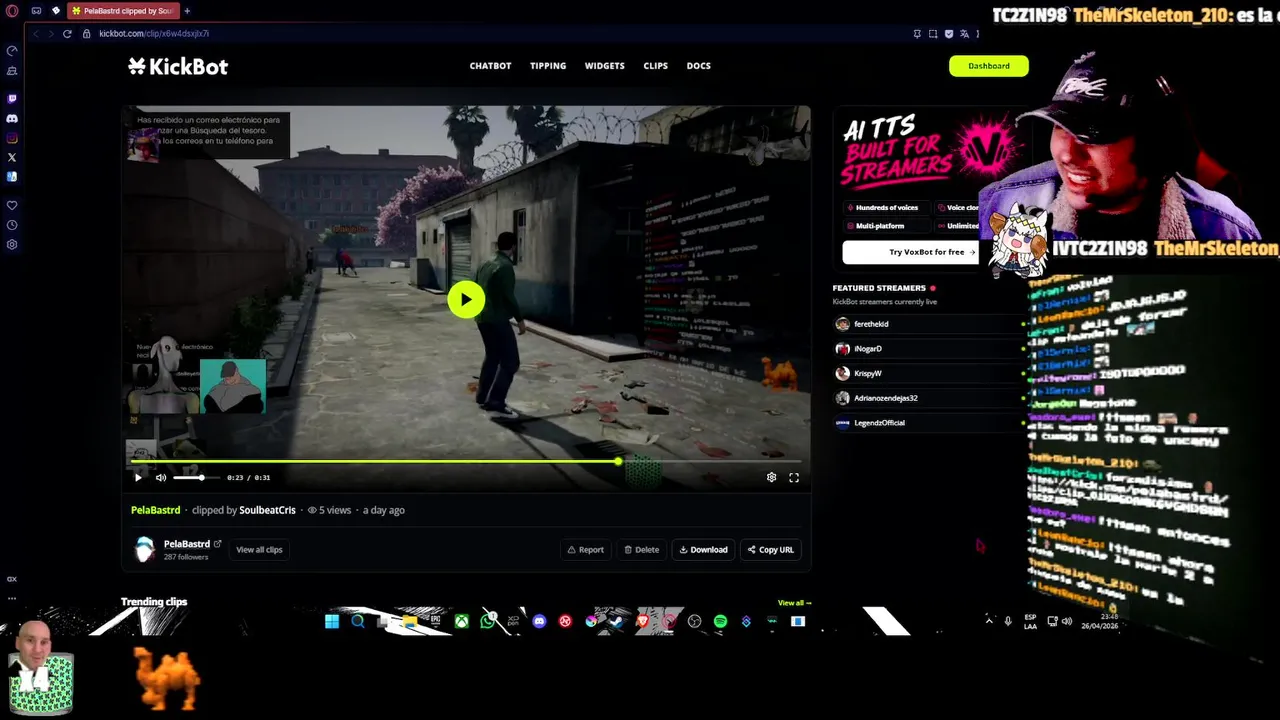Open the Opera GX menu logo
This screenshot has height=720, width=1280.
[12, 11]
